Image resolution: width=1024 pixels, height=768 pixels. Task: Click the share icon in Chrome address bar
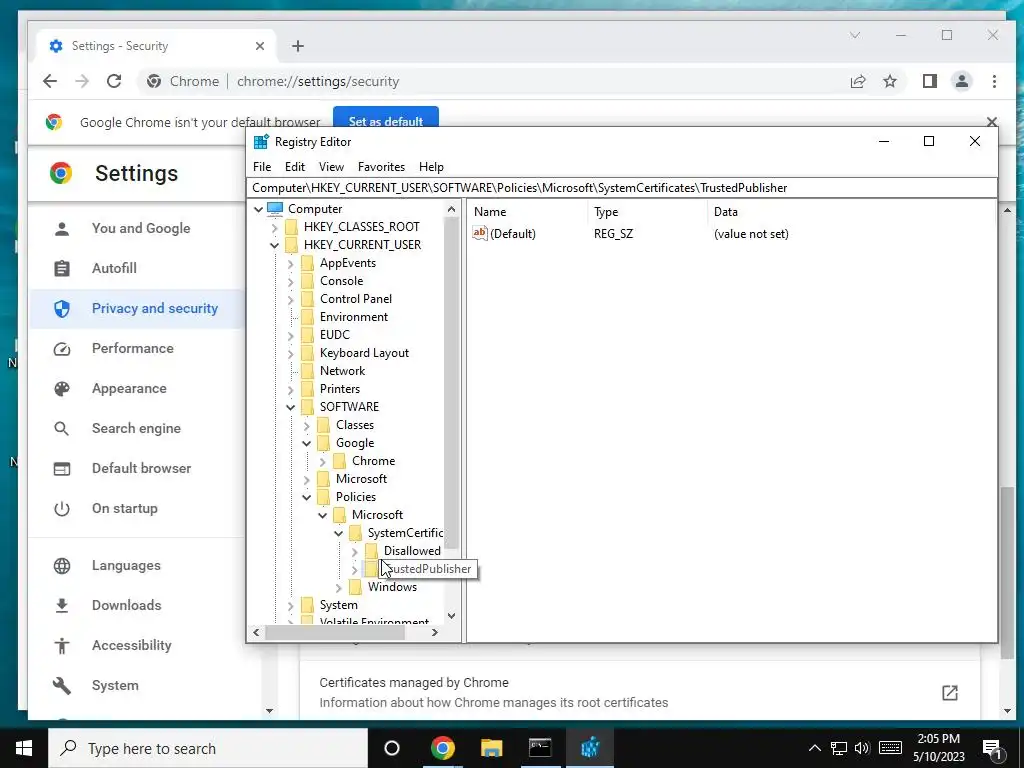857,81
